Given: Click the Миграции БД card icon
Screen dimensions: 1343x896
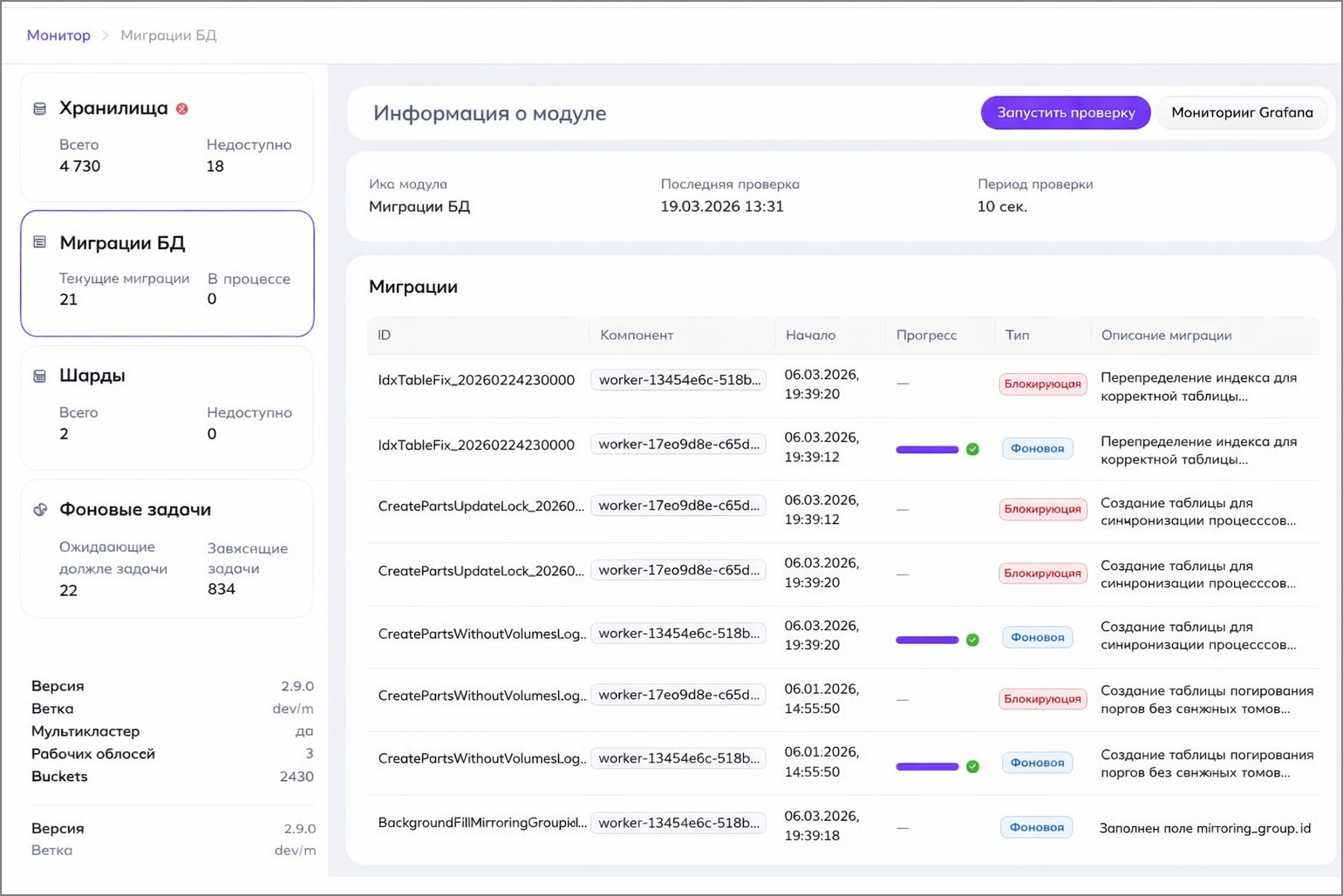Looking at the screenshot, I should (39, 242).
